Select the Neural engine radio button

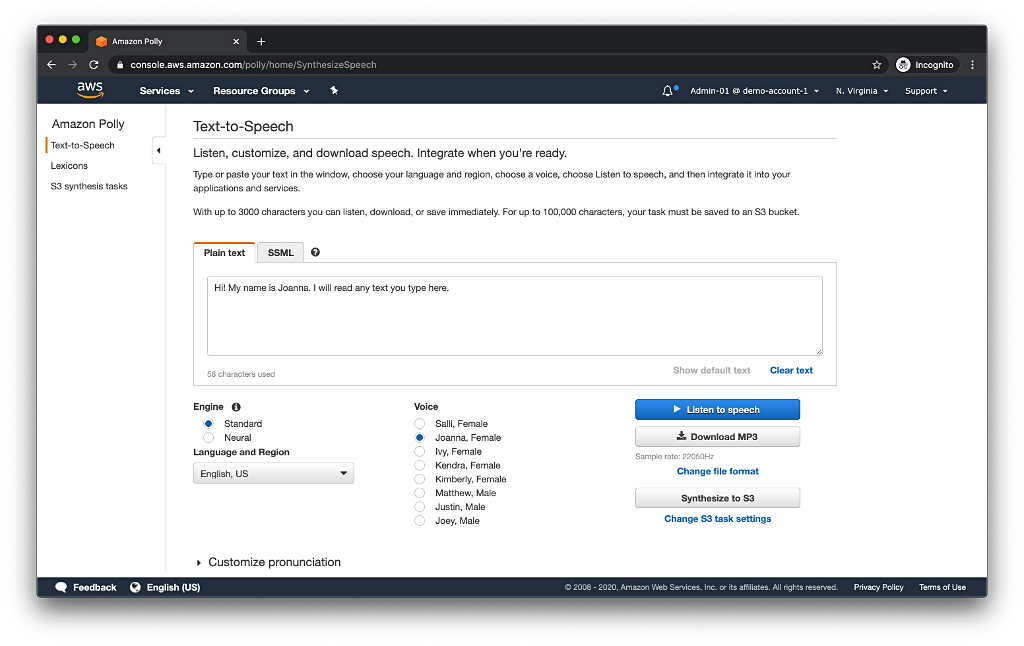(x=208, y=438)
